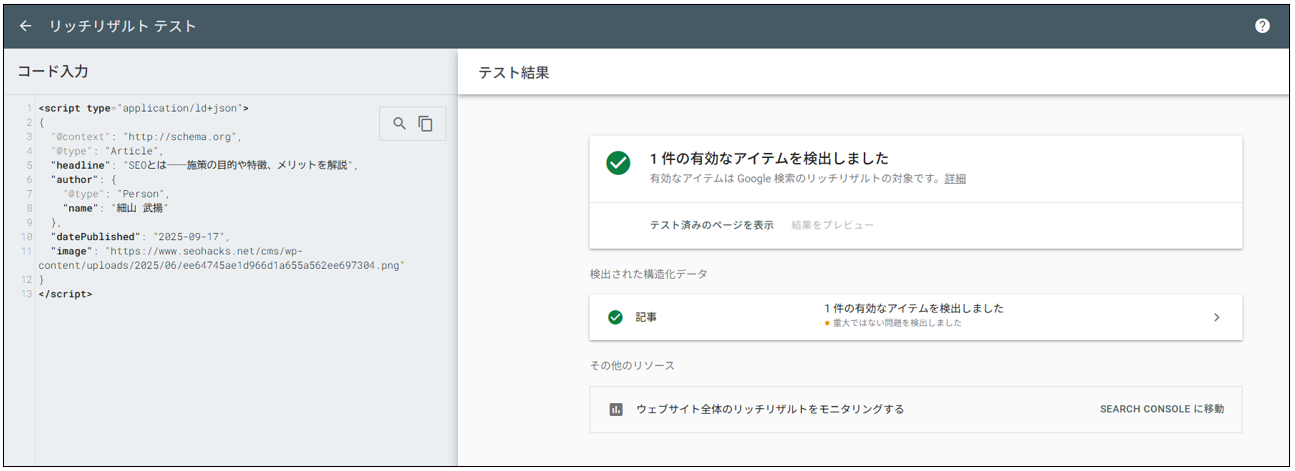1295x471 pixels.
Task: Click 1件の有効なアイテムを検出しました heading in top card
Action: pos(769,159)
